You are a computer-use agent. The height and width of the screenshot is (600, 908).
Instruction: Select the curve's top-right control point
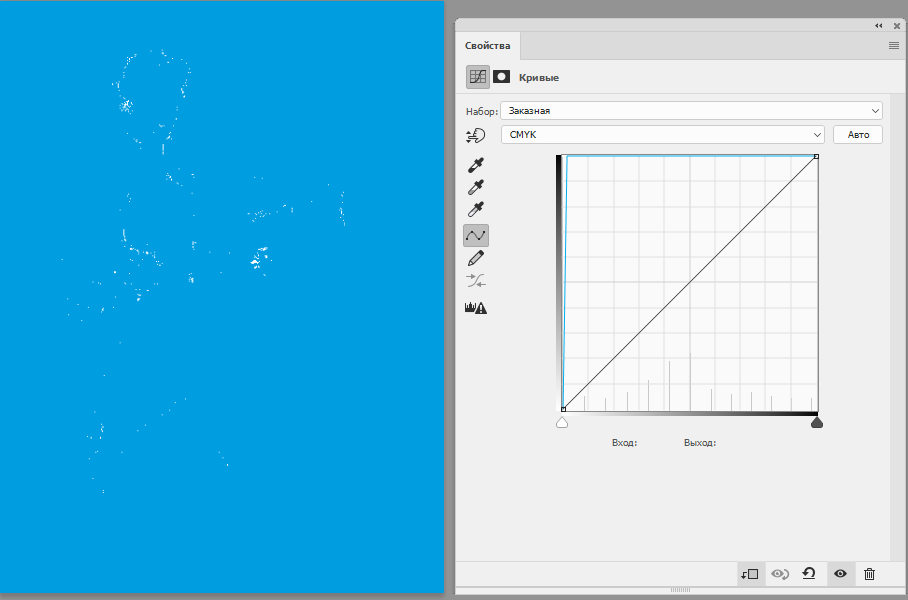click(x=816, y=156)
